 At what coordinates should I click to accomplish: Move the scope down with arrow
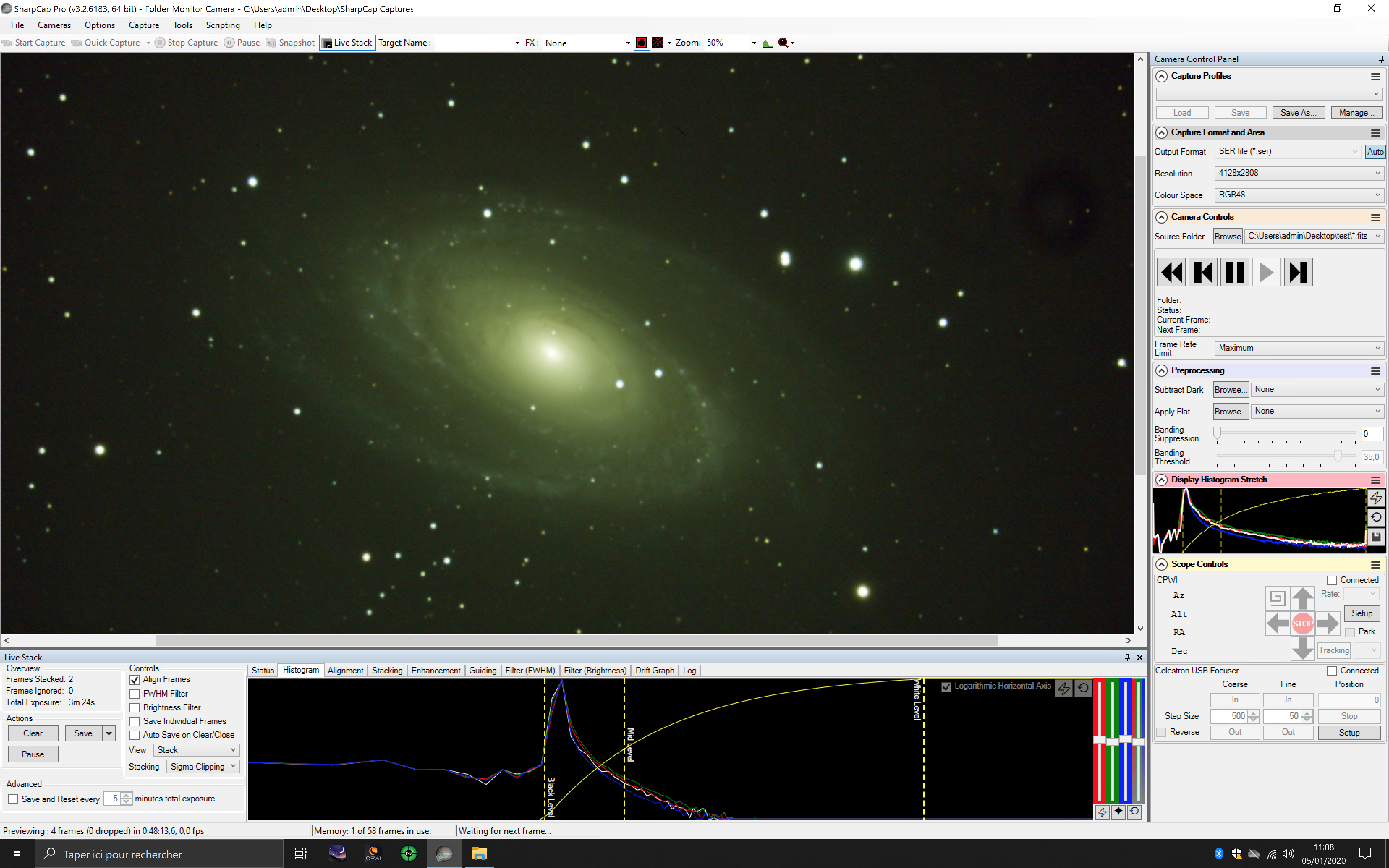coord(1303,649)
